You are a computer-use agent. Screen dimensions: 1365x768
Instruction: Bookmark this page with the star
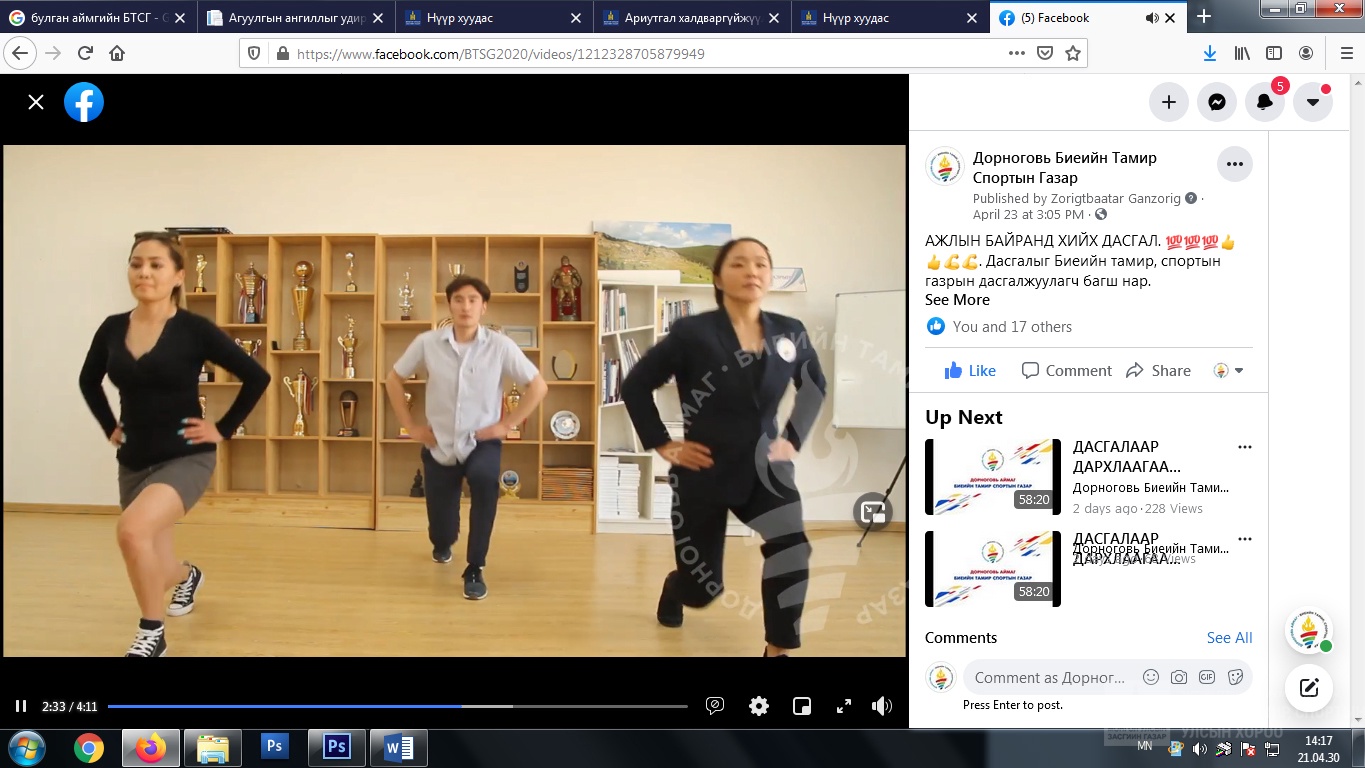pos(1073,53)
